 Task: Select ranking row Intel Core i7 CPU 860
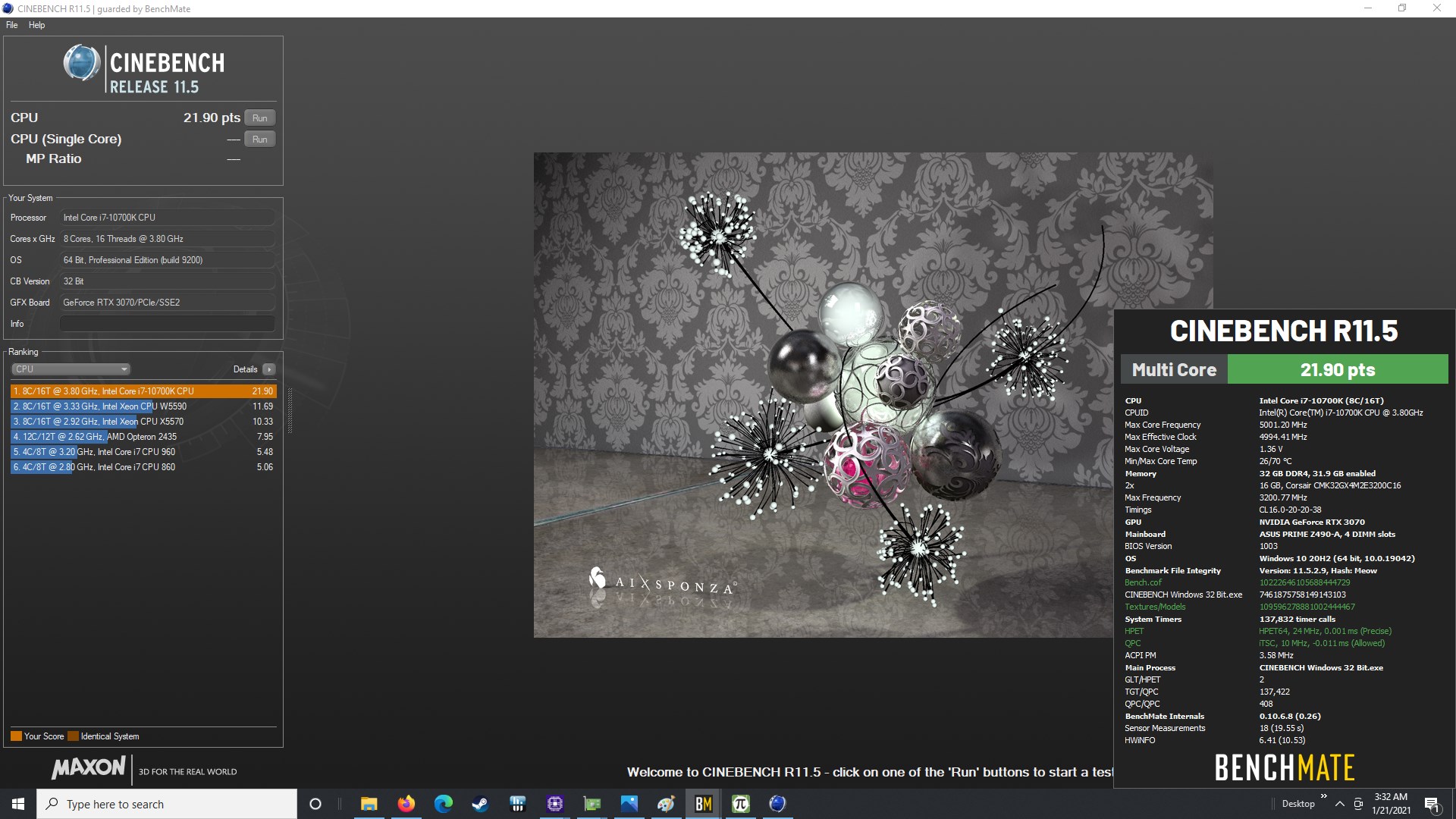coord(143,467)
